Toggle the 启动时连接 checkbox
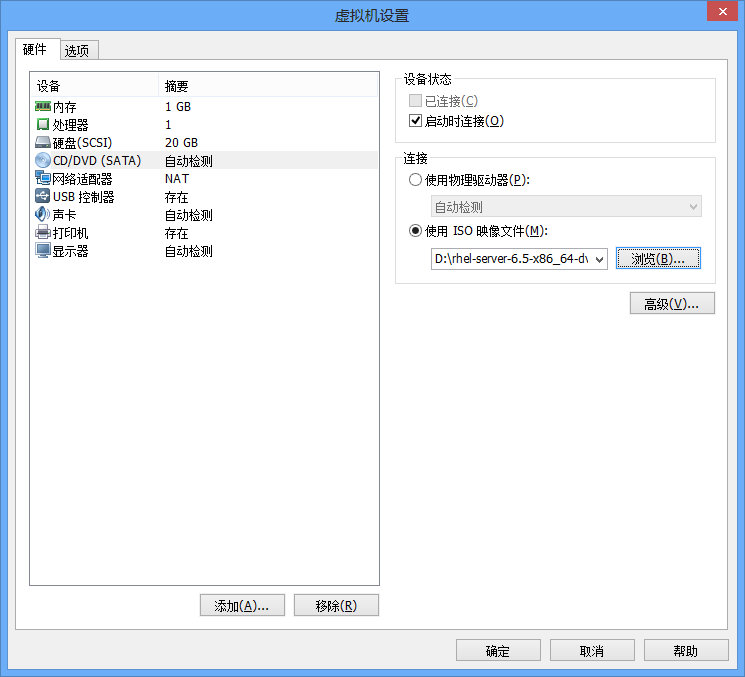Viewport: 745px width, 677px height. click(x=416, y=121)
